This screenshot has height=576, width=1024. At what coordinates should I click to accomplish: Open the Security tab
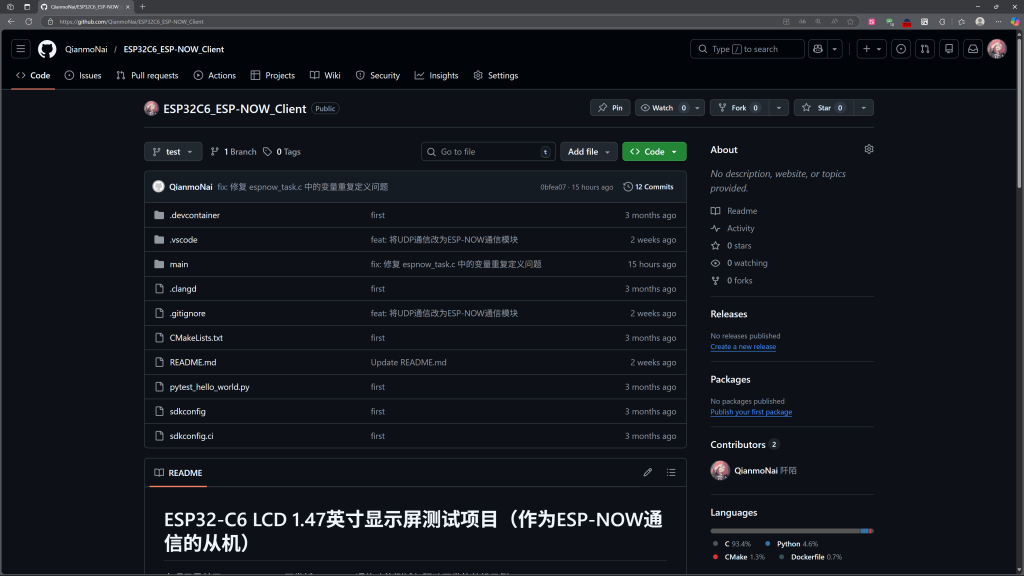(377, 76)
